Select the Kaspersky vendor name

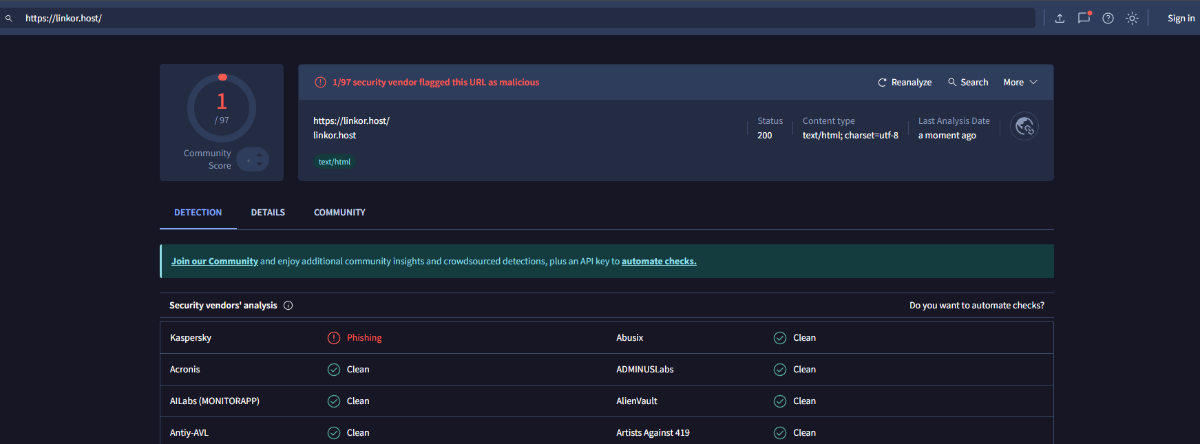point(191,338)
